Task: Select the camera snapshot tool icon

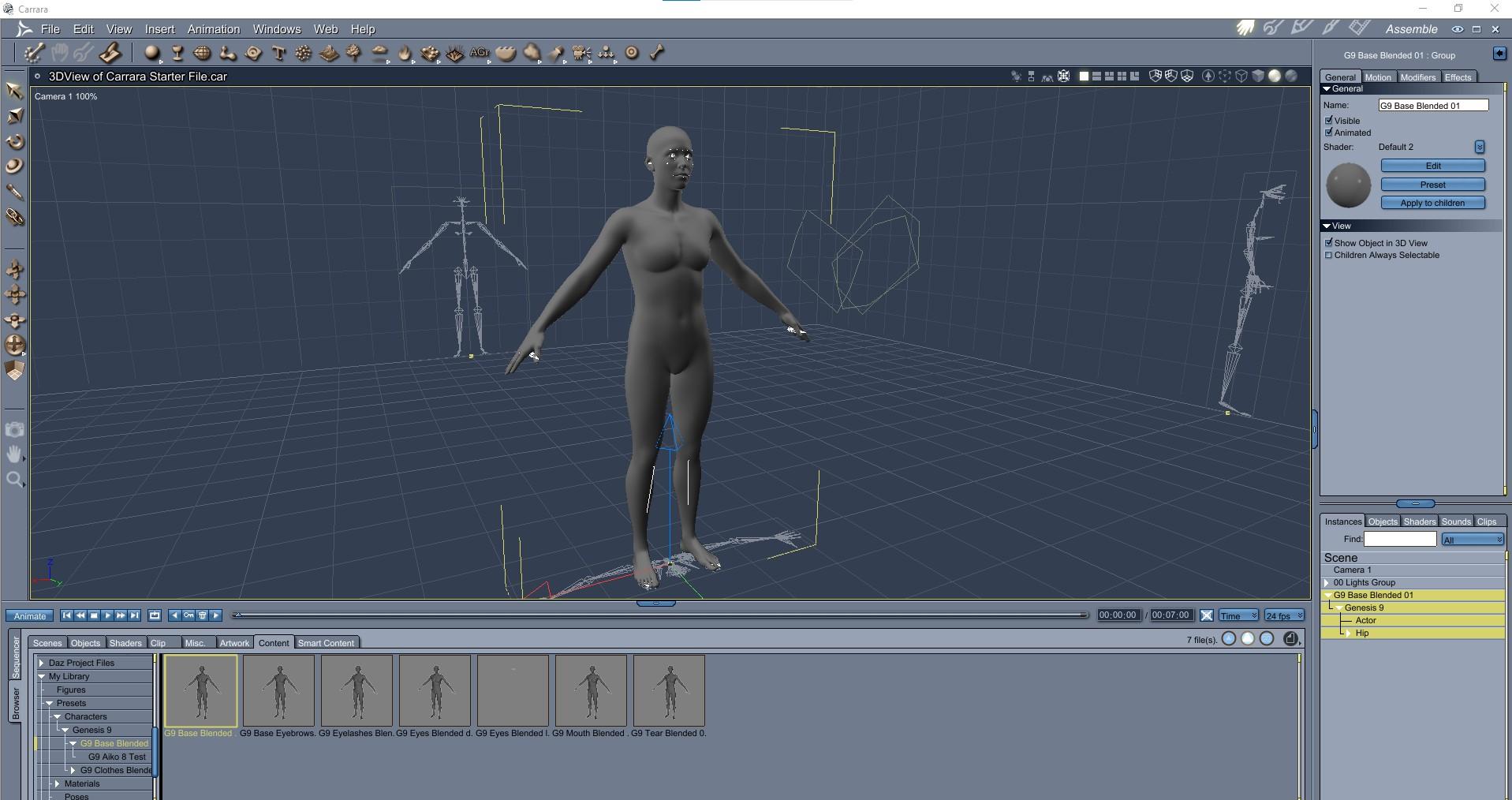Action: click(14, 429)
